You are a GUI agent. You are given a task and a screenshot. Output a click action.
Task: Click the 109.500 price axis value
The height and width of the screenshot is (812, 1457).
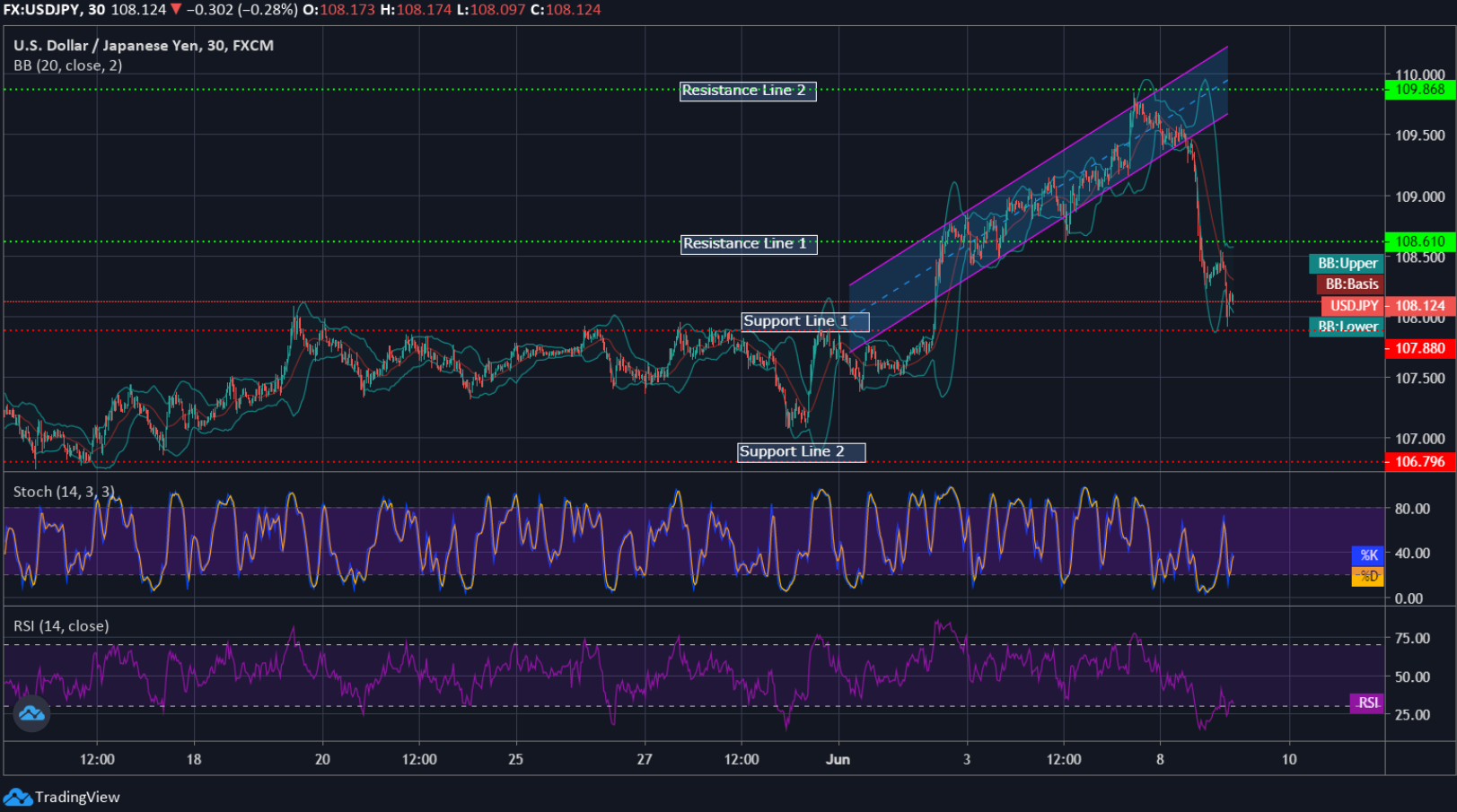(x=1419, y=135)
